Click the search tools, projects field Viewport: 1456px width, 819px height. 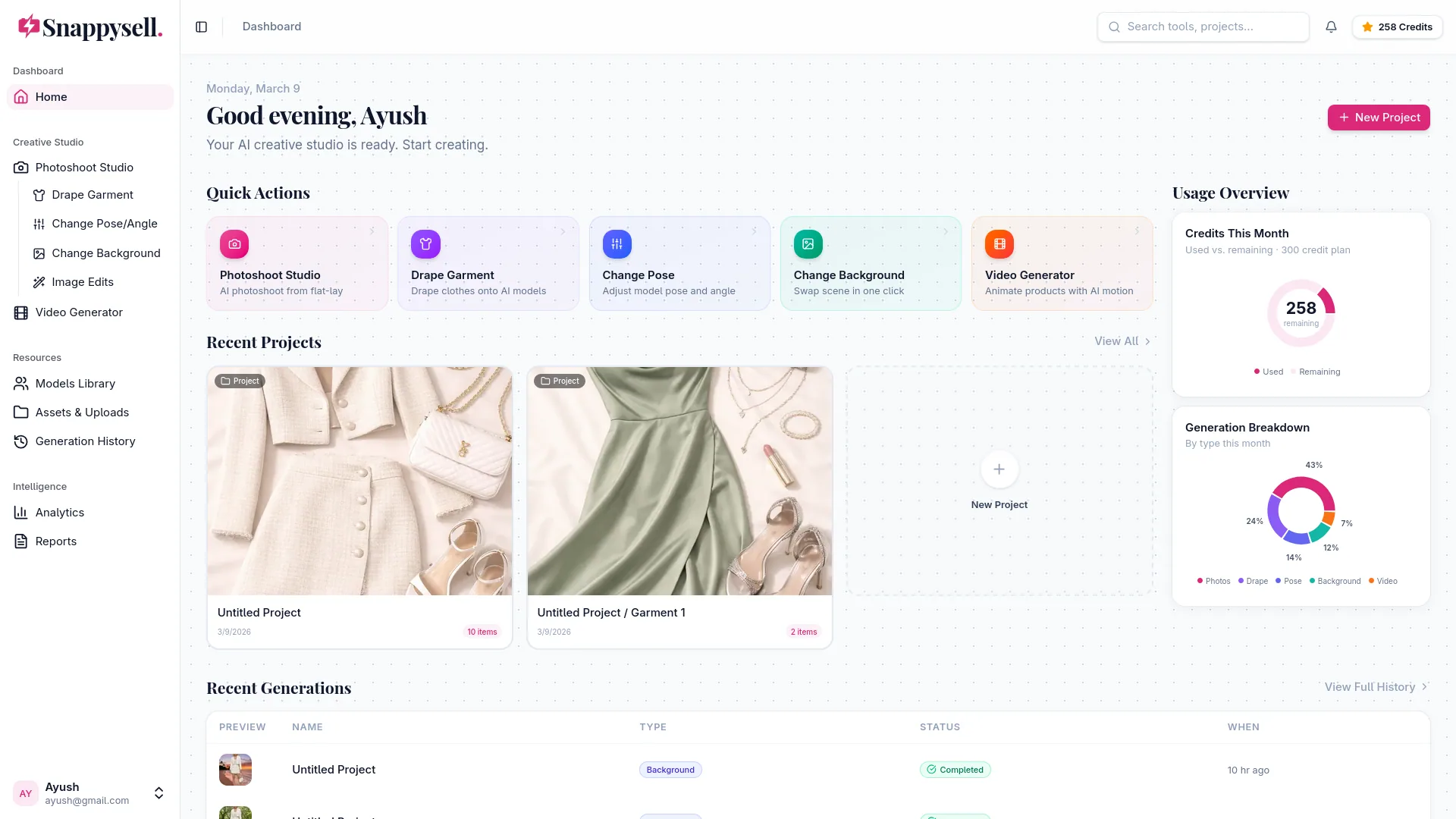(1203, 27)
